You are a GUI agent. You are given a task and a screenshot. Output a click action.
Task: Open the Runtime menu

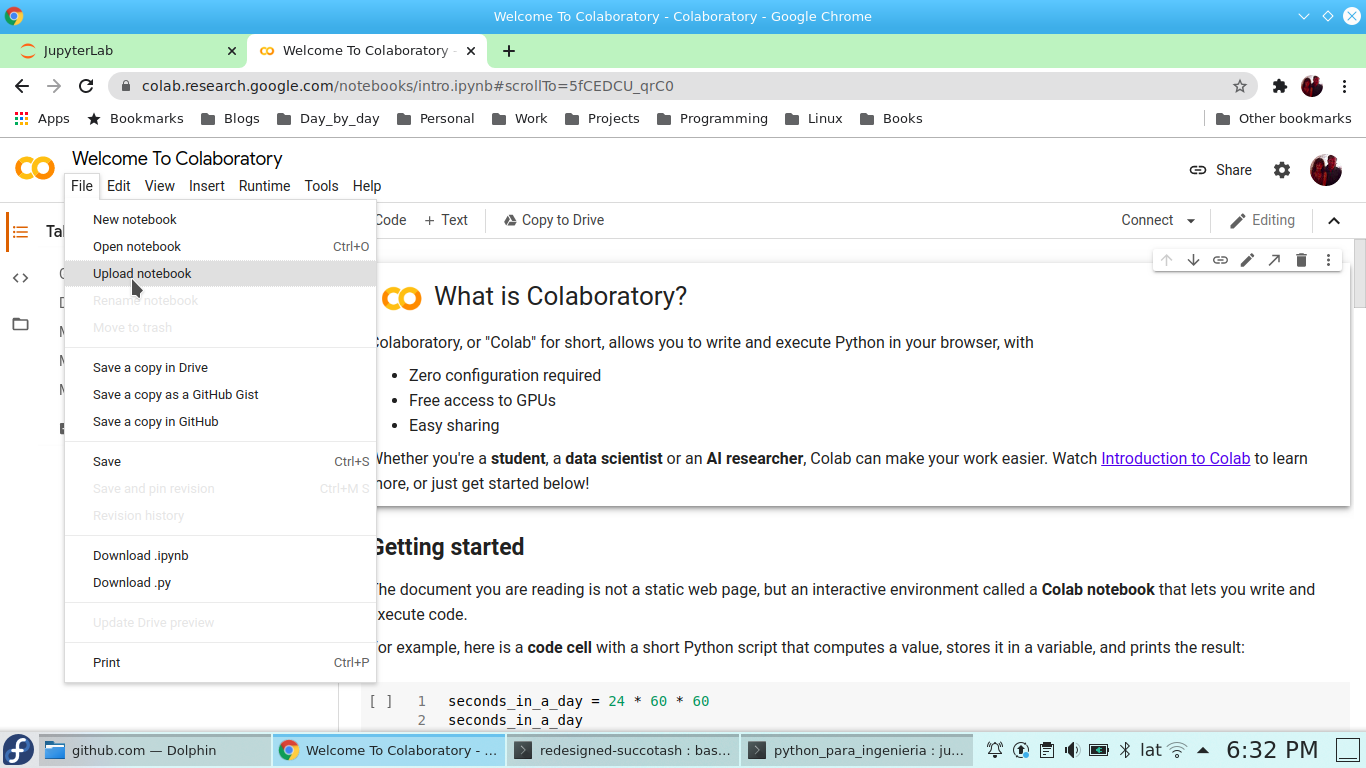coord(265,186)
